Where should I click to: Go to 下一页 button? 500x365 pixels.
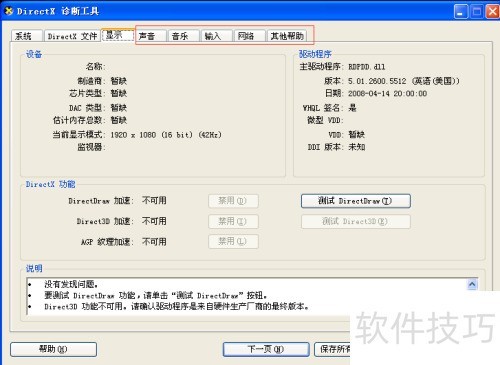(266, 349)
